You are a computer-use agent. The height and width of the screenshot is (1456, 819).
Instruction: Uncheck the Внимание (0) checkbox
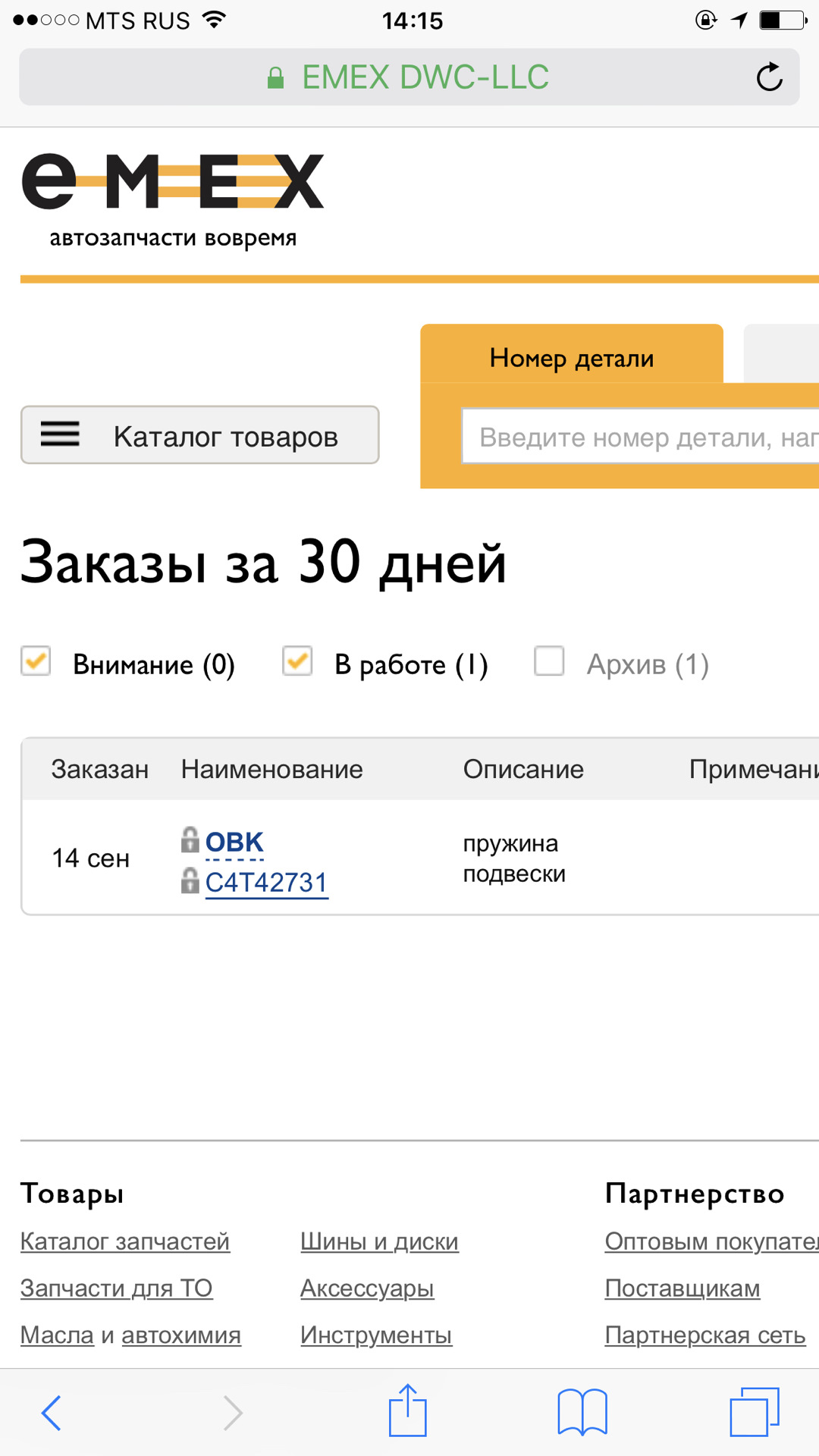[36, 661]
